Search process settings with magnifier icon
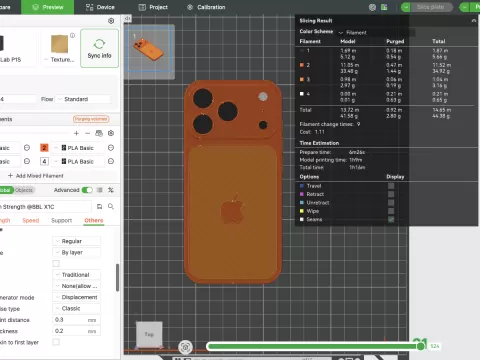Screen dimensions: 480x360 click(111, 207)
